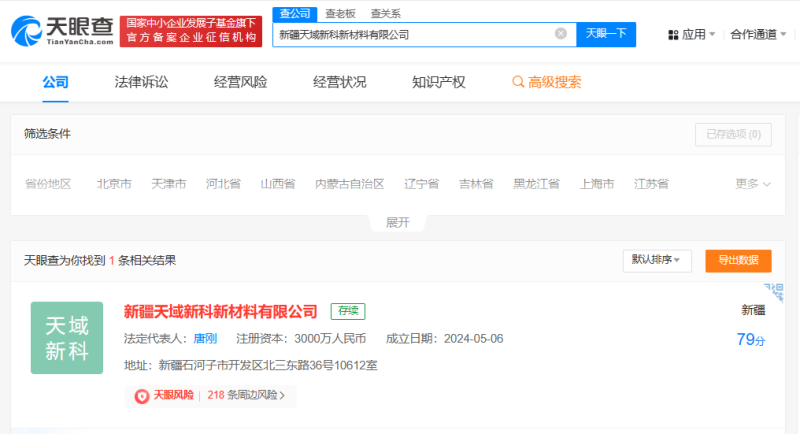Open 218 条周边风险 details chevron

point(282,395)
